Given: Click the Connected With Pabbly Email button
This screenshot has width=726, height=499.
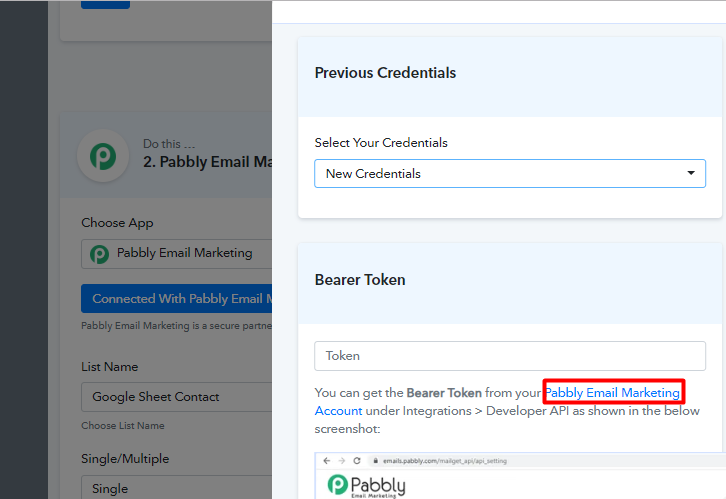Looking at the screenshot, I should point(176,299).
